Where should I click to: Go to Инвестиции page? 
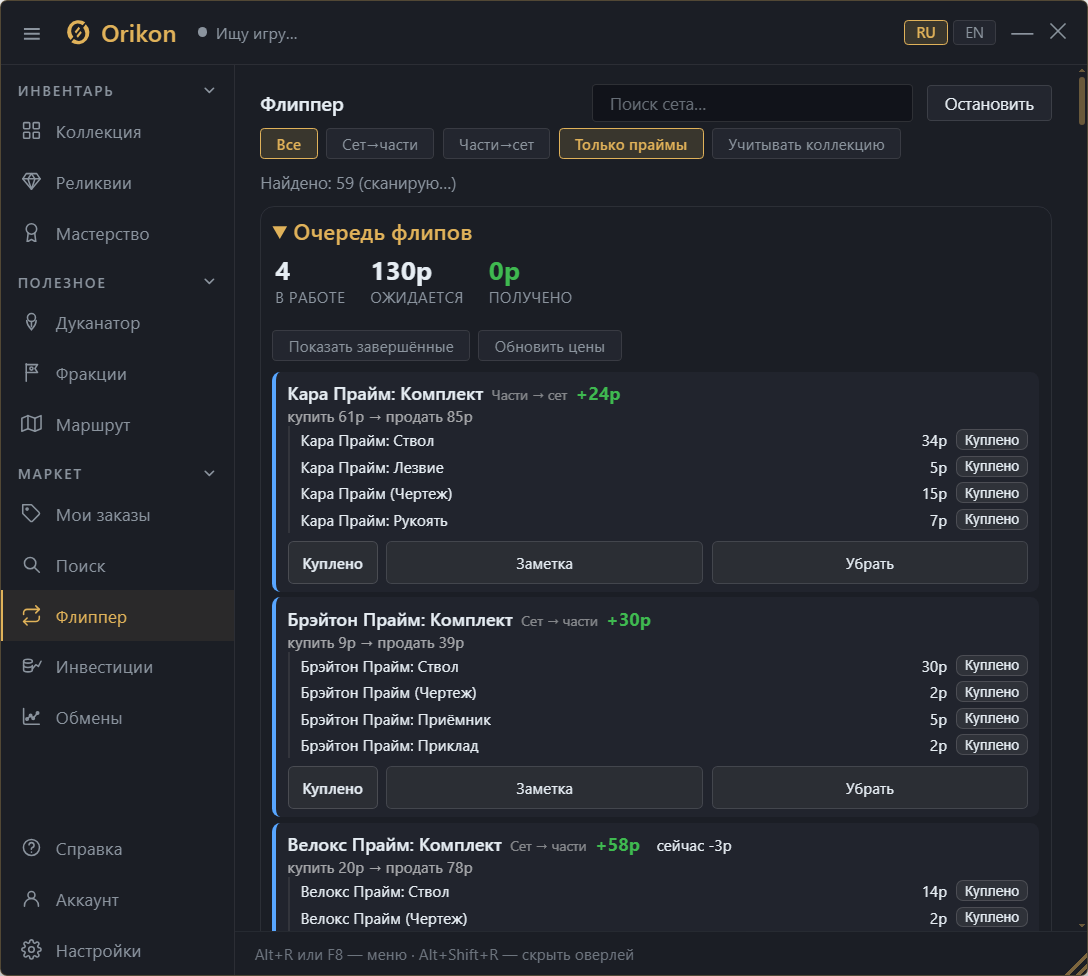[117, 667]
